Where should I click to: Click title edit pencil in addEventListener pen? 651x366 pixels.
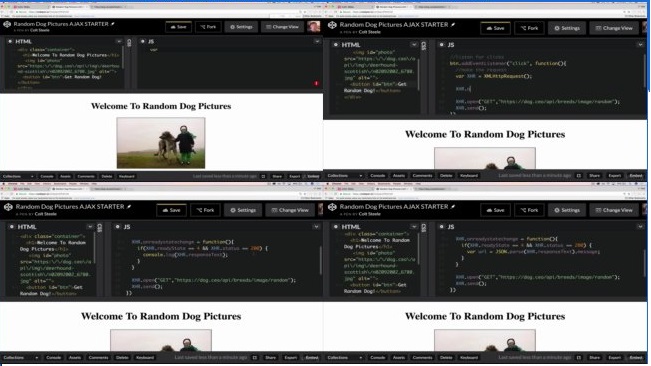tap(453, 25)
